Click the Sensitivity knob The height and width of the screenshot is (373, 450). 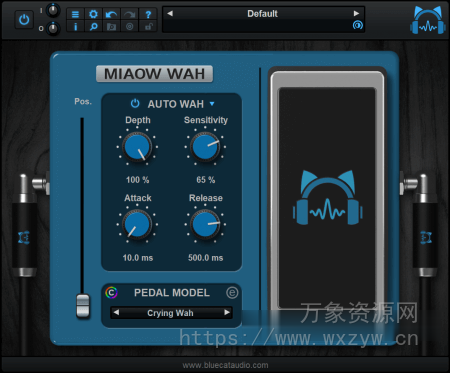(x=205, y=147)
